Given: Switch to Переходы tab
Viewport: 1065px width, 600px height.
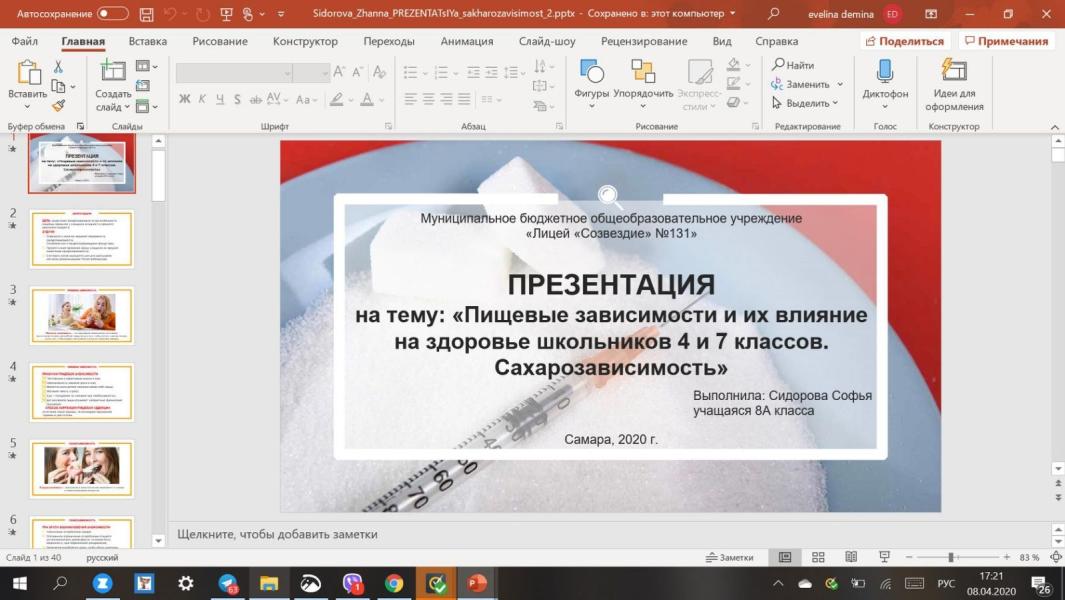Looking at the screenshot, I should click(389, 41).
